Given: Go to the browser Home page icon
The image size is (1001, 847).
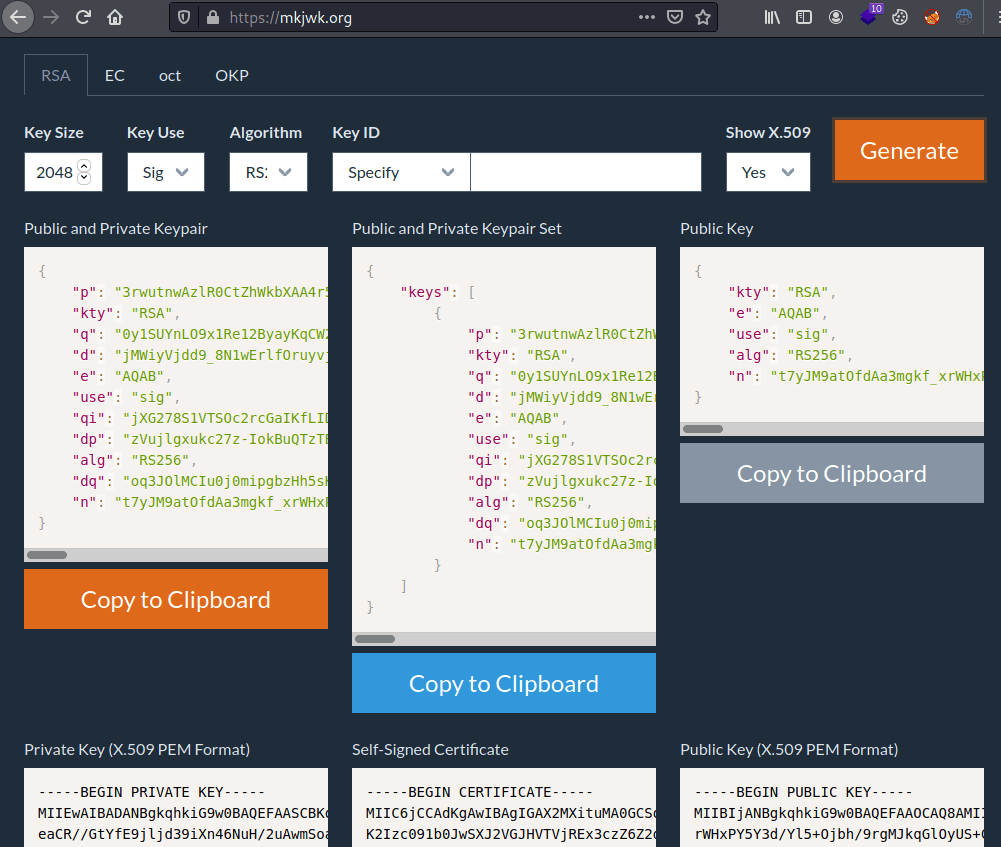Looking at the screenshot, I should [x=115, y=17].
